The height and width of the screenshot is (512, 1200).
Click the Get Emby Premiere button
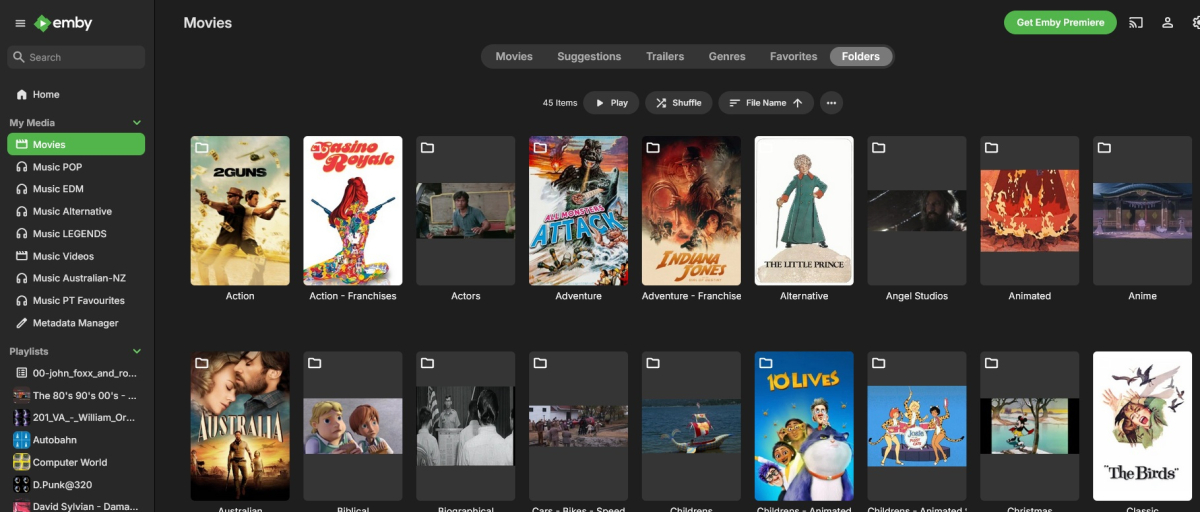(x=1060, y=23)
